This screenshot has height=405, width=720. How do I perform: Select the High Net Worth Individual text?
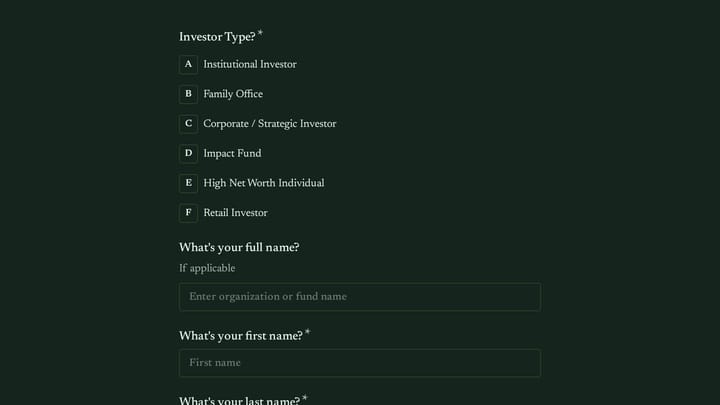[264, 183]
